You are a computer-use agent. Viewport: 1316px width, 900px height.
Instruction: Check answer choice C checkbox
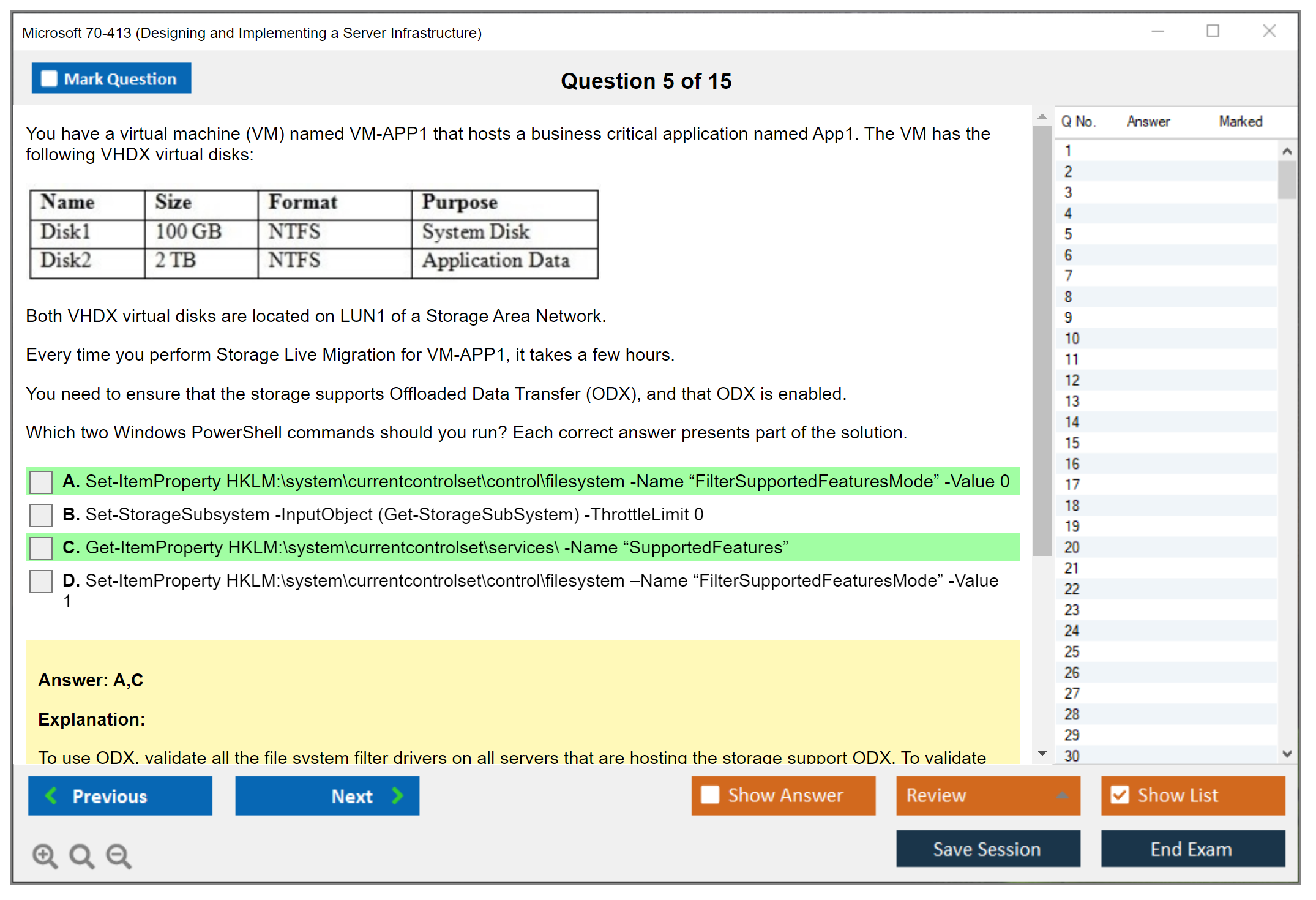tap(40, 547)
